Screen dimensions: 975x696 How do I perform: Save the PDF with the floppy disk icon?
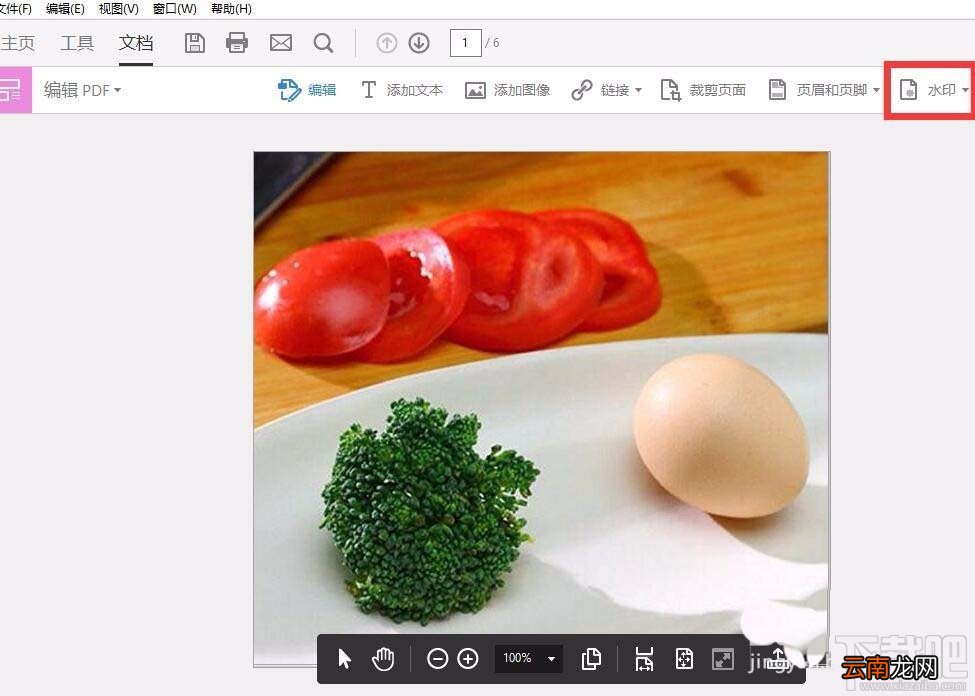click(x=195, y=43)
